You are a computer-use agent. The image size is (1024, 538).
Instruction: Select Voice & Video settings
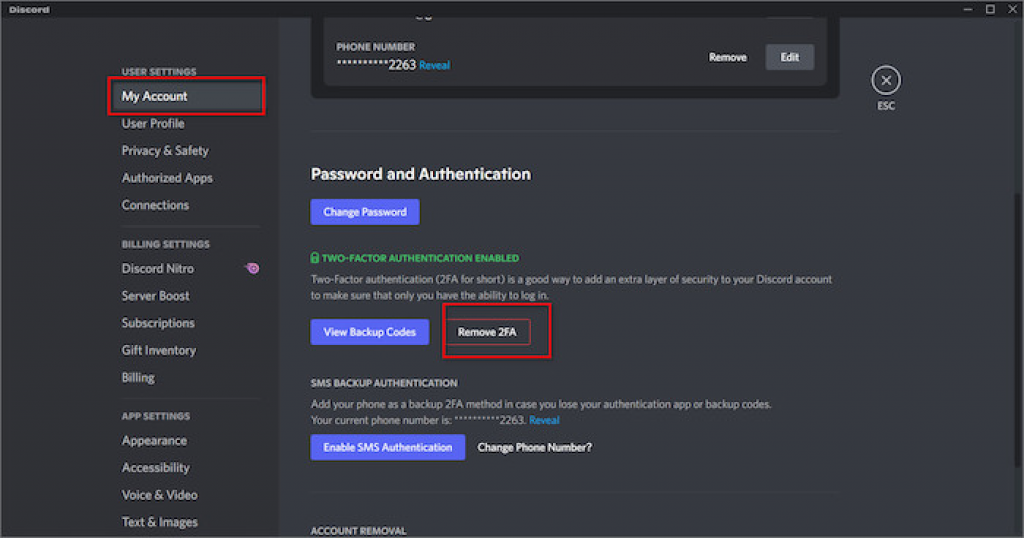[159, 495]
